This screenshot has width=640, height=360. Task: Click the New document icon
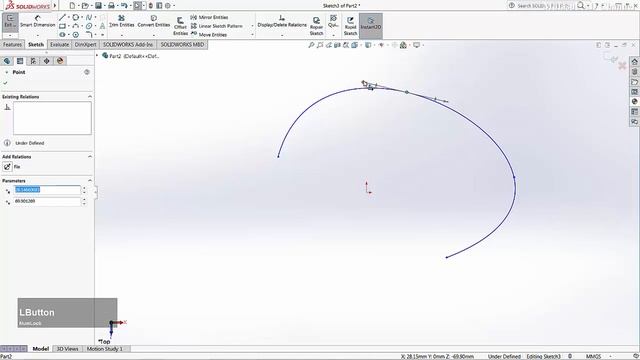pyautogui.click(x=72, y=6)
